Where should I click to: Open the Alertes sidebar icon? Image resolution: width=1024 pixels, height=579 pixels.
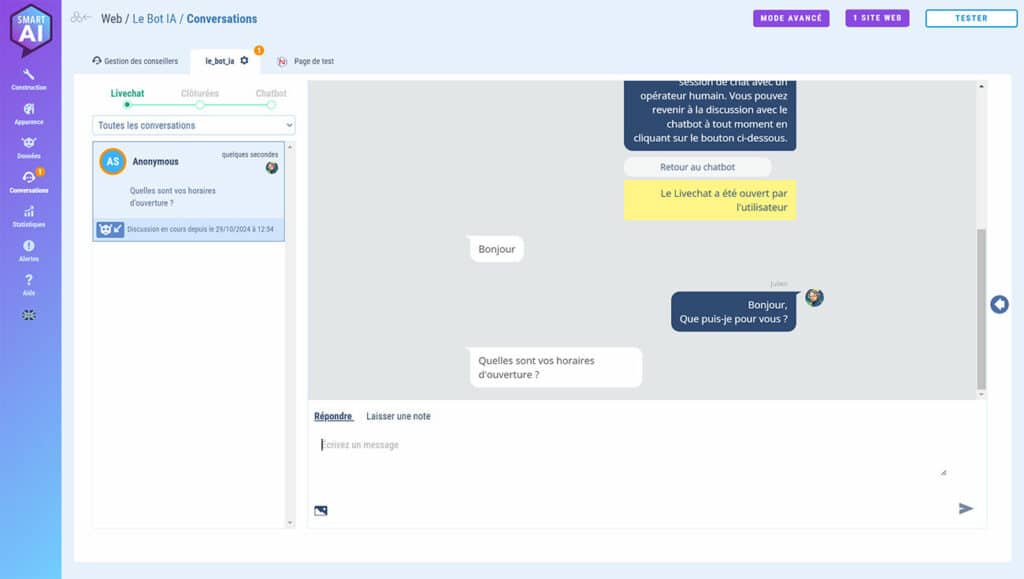click(x=29, y=249)
